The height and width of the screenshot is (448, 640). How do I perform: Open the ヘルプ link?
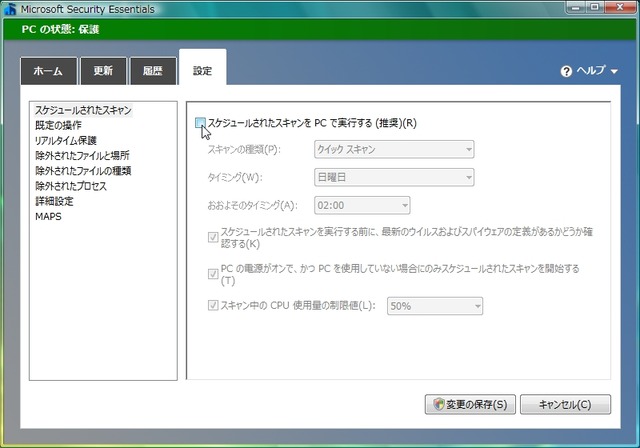tap(591, 71)
